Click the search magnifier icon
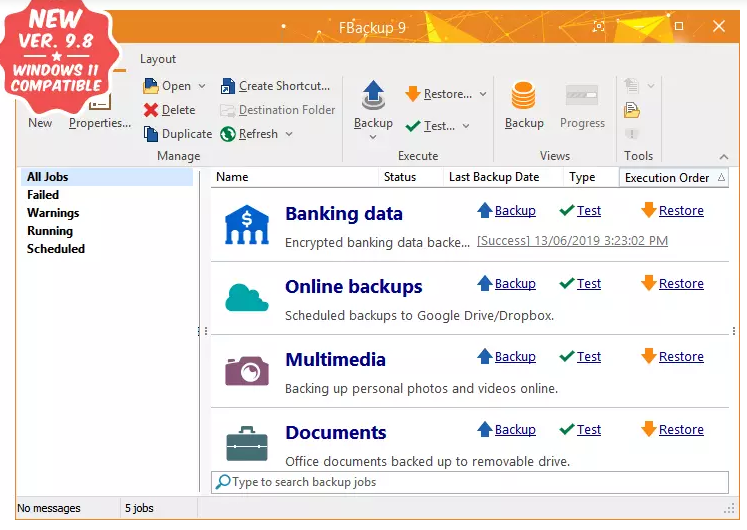Image resolution: width=747 pixels, height=530 pixels. [222, 482]
